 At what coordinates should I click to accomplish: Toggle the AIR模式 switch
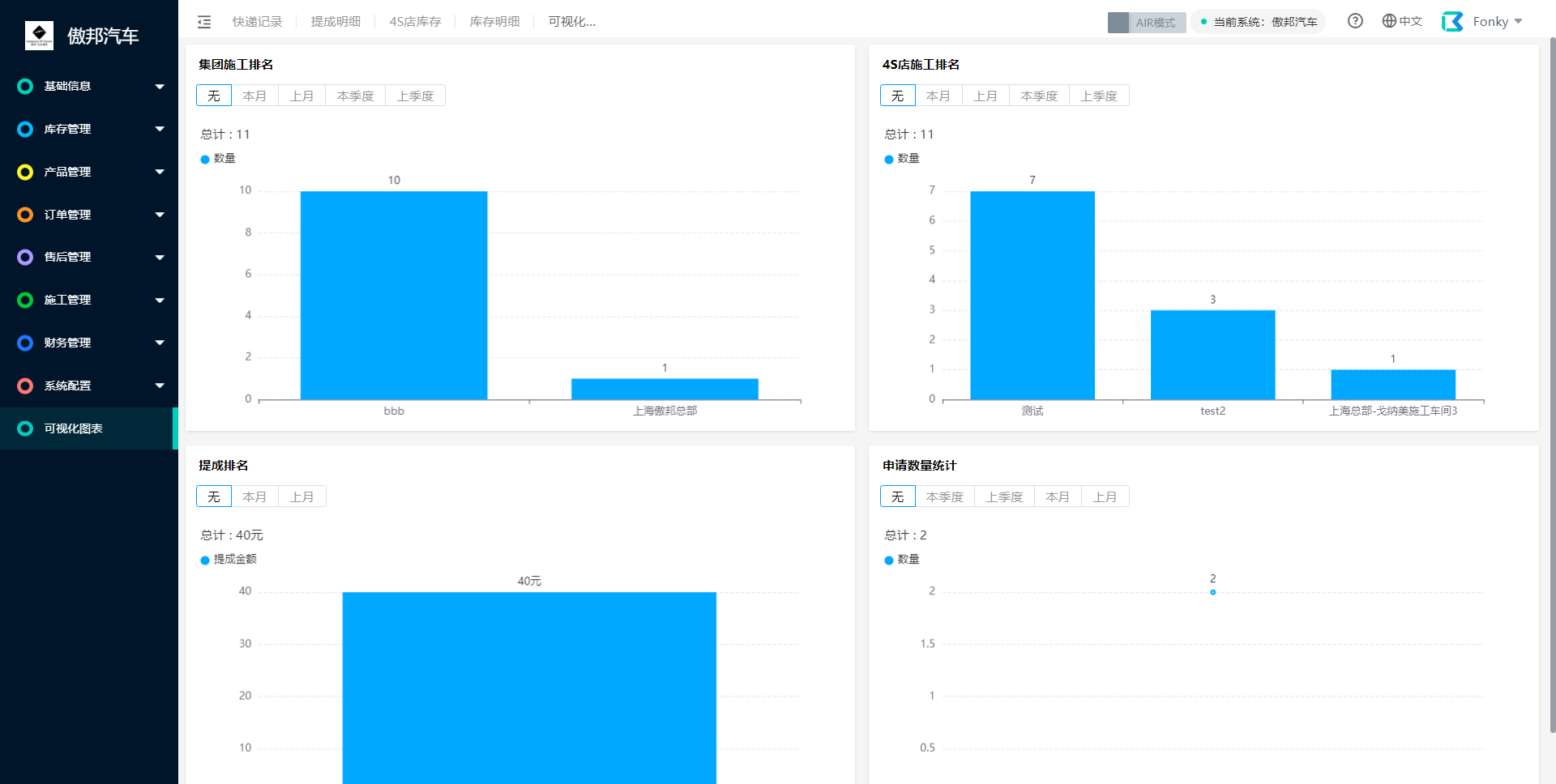pos(1147,23)
